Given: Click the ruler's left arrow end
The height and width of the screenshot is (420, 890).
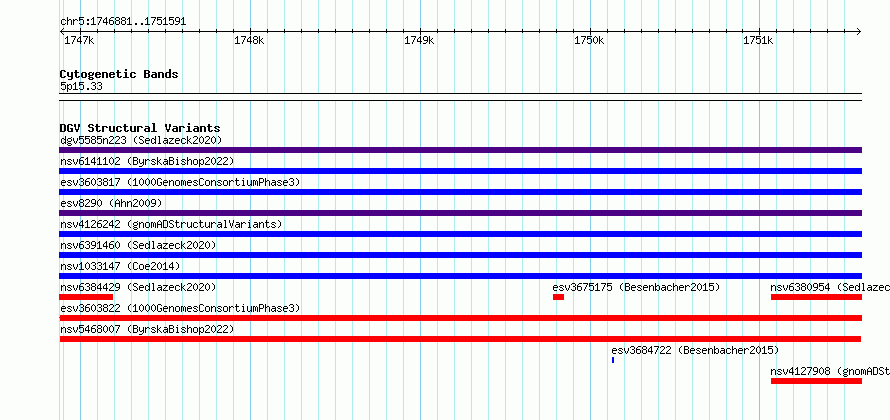Looking at the screenshot, I should (62, 32).
